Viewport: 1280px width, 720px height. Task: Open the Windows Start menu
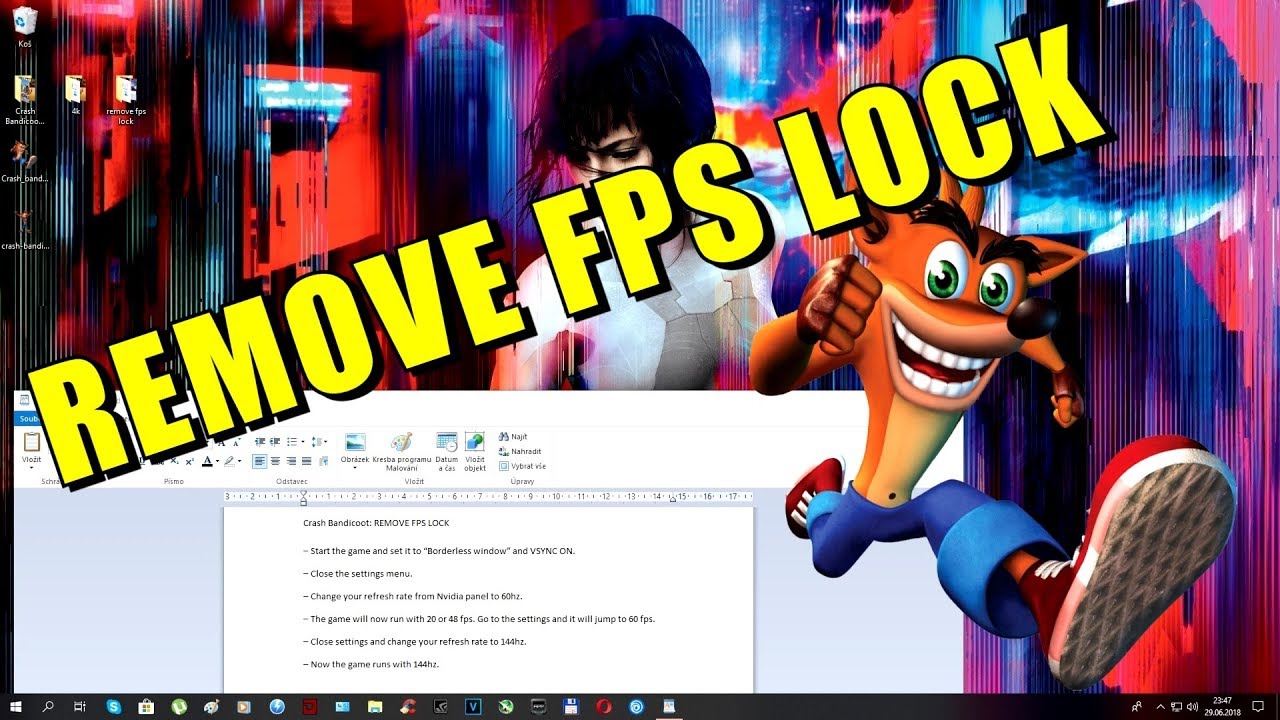[x=15, y=707]
